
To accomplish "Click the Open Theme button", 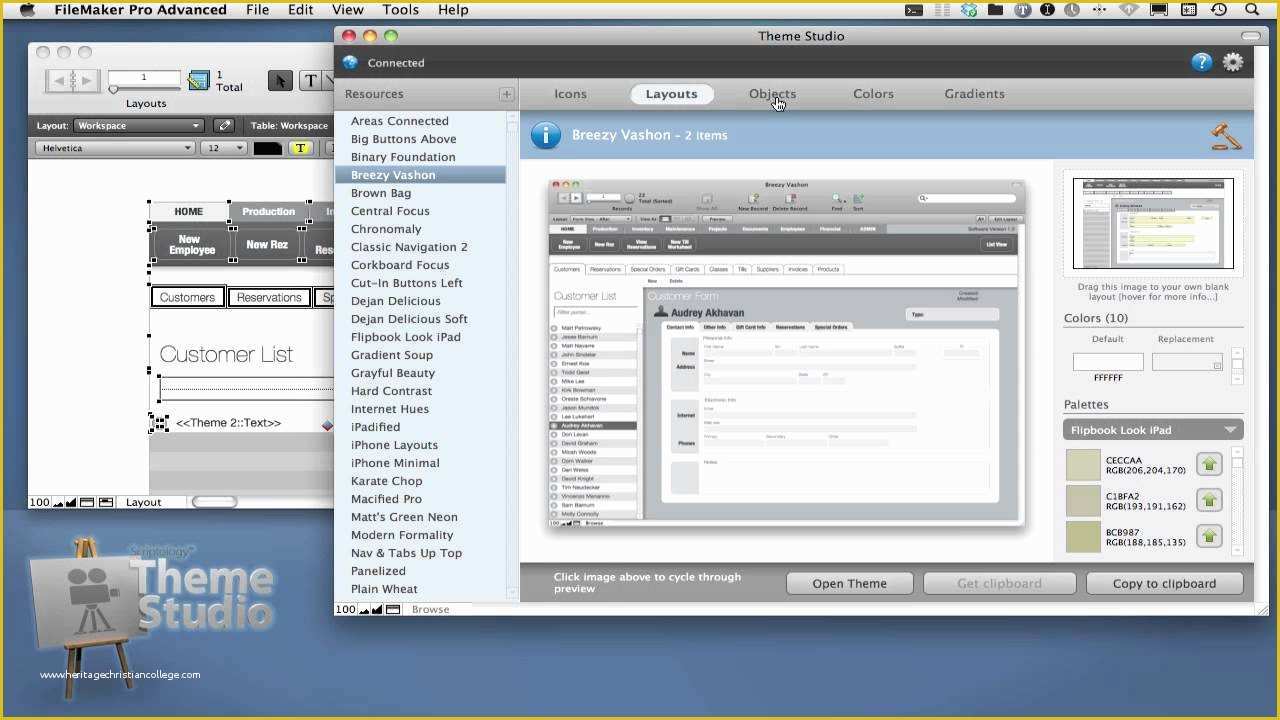I will pyautogui.click(x=849, y=584).
